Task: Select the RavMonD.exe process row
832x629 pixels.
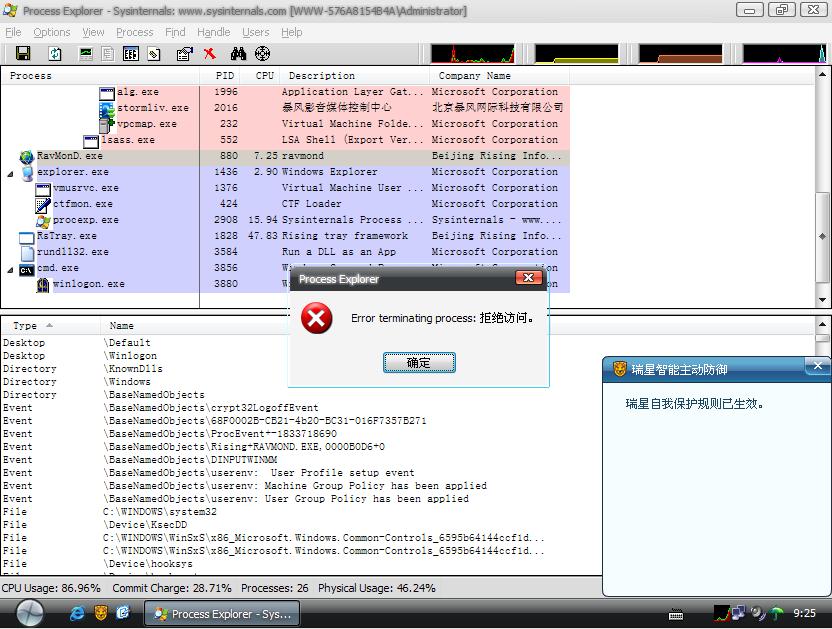Action: (x=285, y=156)
